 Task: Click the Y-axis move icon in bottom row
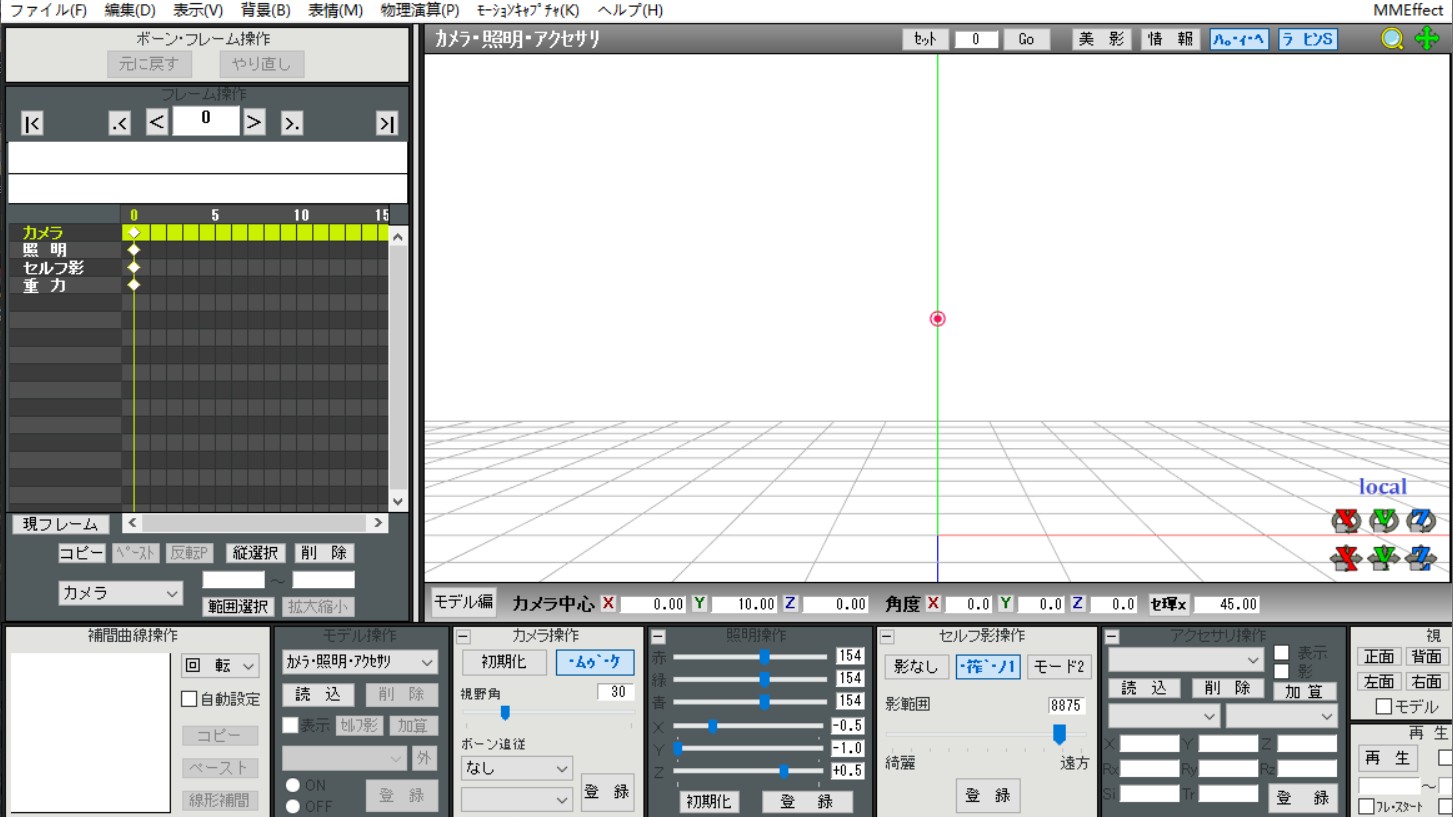1383,559
